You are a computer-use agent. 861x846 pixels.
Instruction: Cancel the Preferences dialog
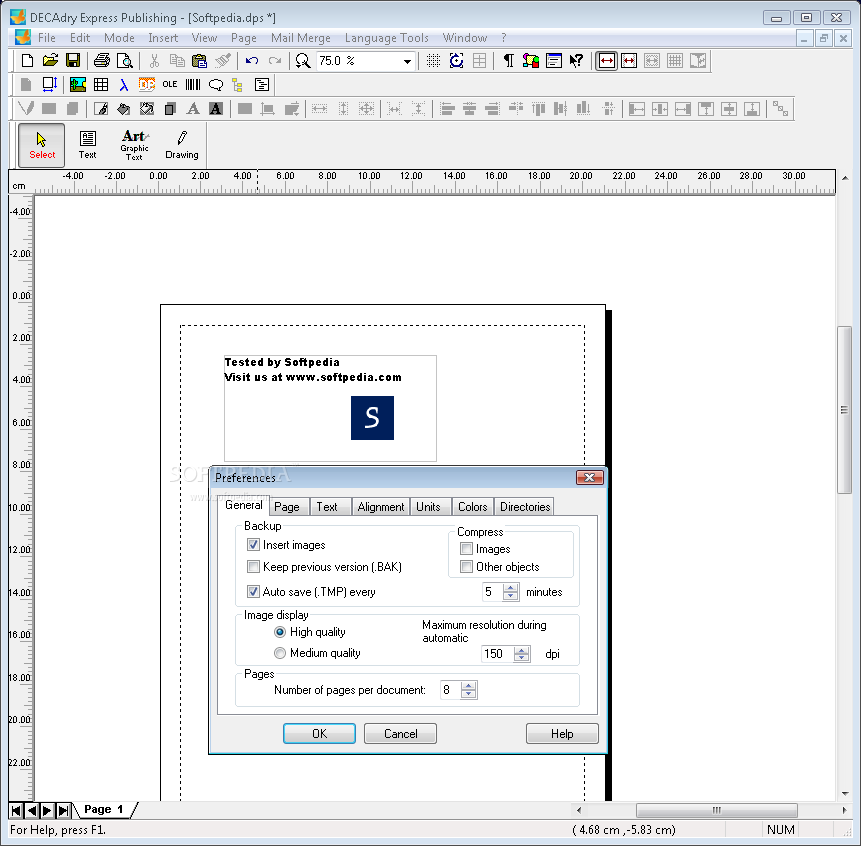(x=400, y=733)
